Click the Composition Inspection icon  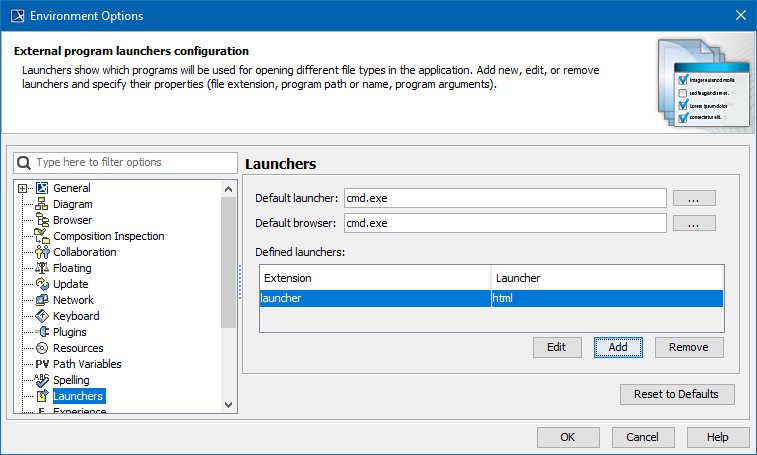click(x=42, y=236)
